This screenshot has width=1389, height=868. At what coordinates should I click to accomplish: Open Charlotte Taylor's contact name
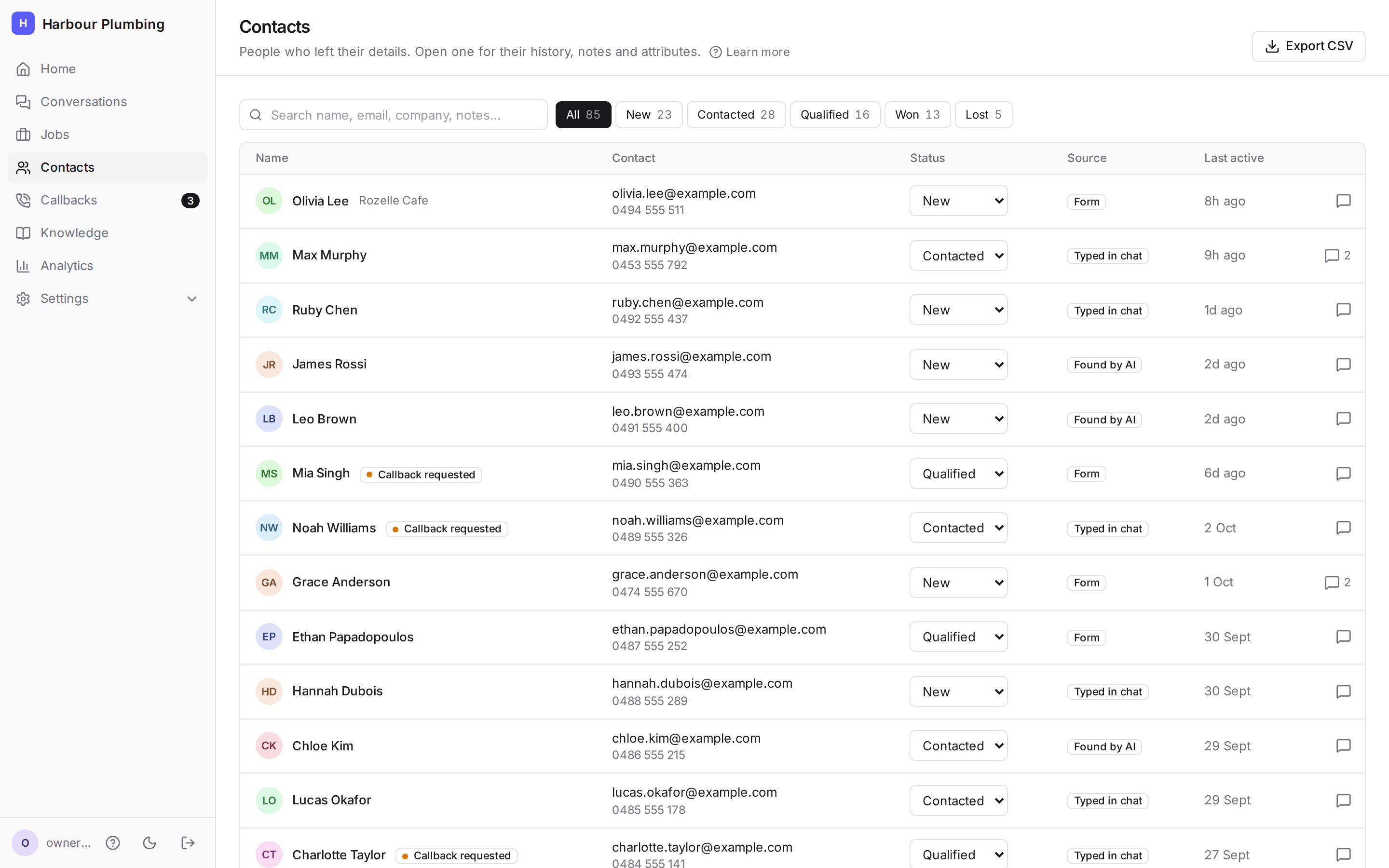tap(339, 855)
